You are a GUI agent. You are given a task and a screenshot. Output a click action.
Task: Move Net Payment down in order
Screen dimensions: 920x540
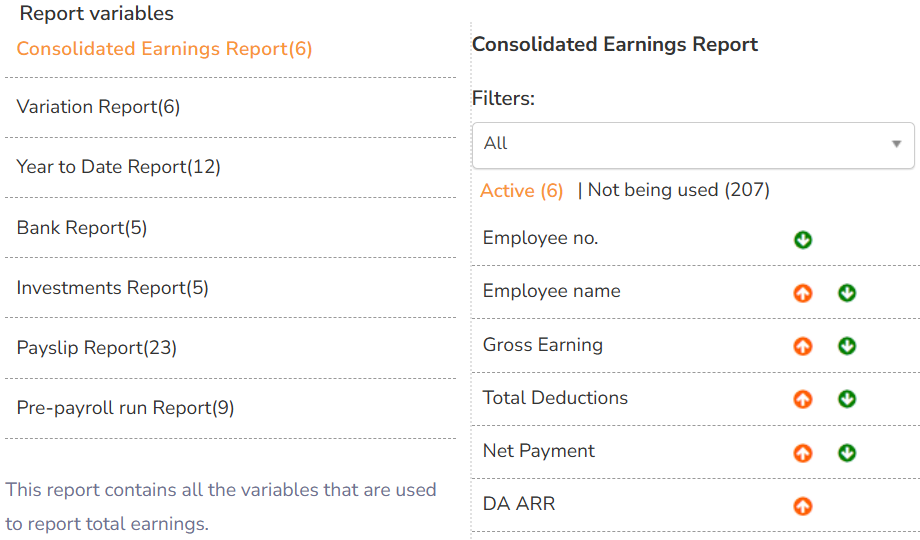point(847,453)
